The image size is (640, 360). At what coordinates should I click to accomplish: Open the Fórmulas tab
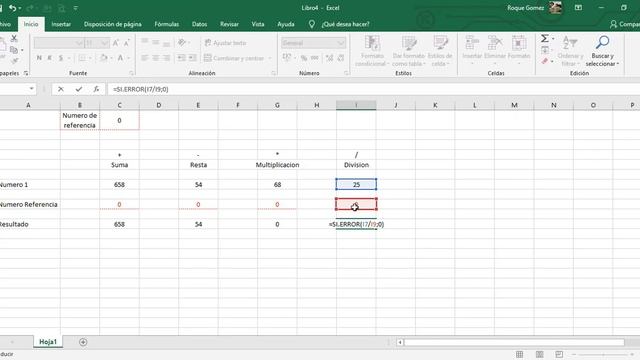tap(167, 24)
